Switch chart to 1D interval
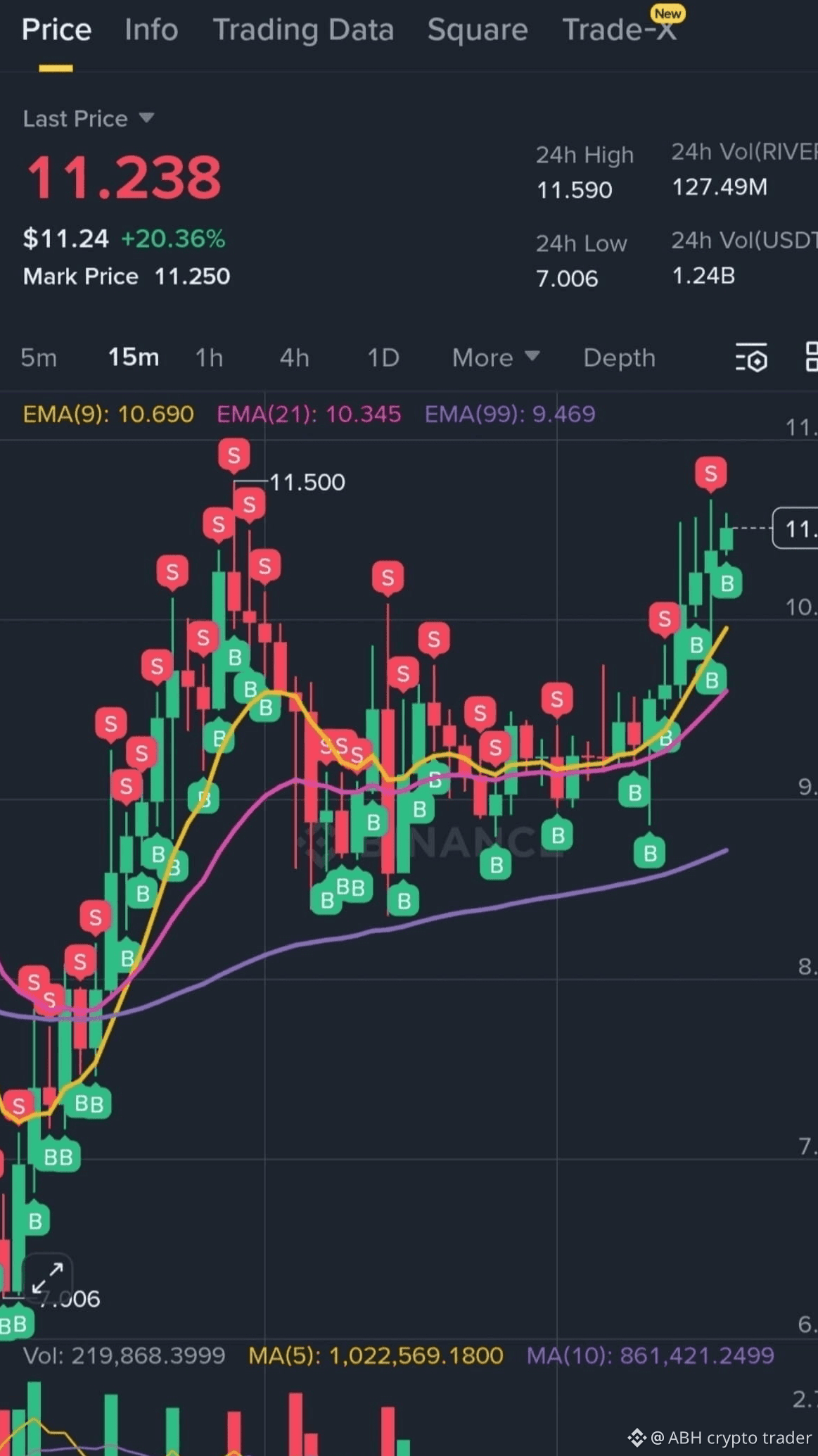The image size is (818, 1456). tap(383, 357)
